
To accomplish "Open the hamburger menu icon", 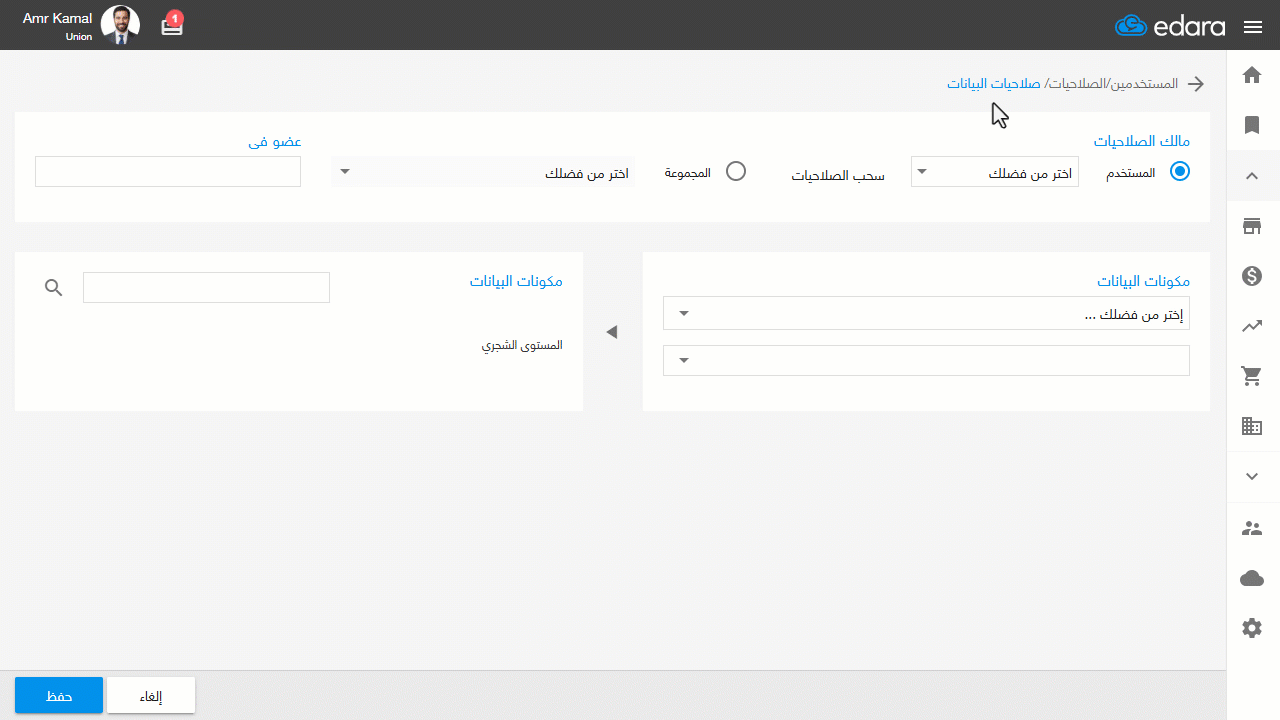I will click(1253, 27).
